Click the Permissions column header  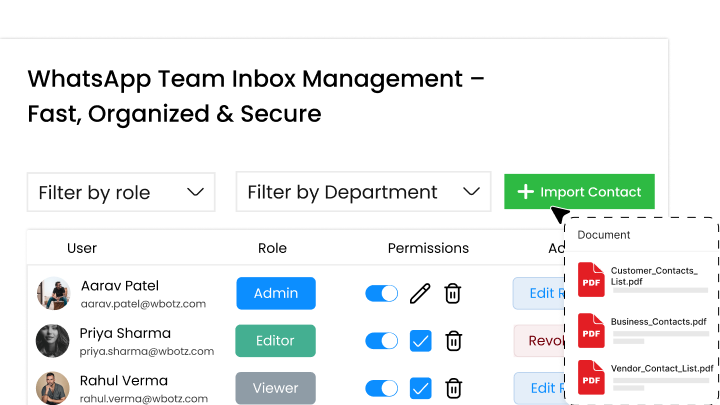pos(428,248)
